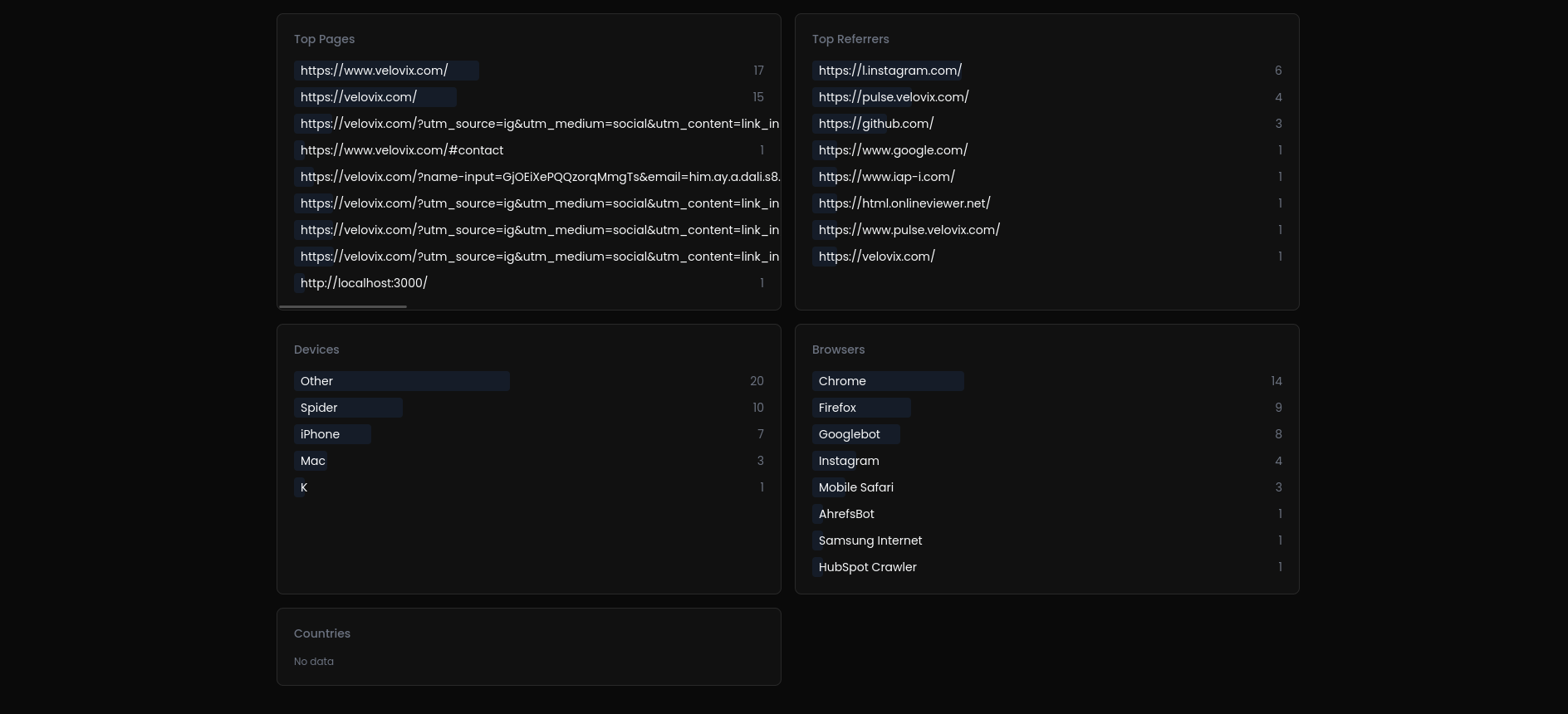Click the count 6 beside l.instagram.com

click(1278, 71)
